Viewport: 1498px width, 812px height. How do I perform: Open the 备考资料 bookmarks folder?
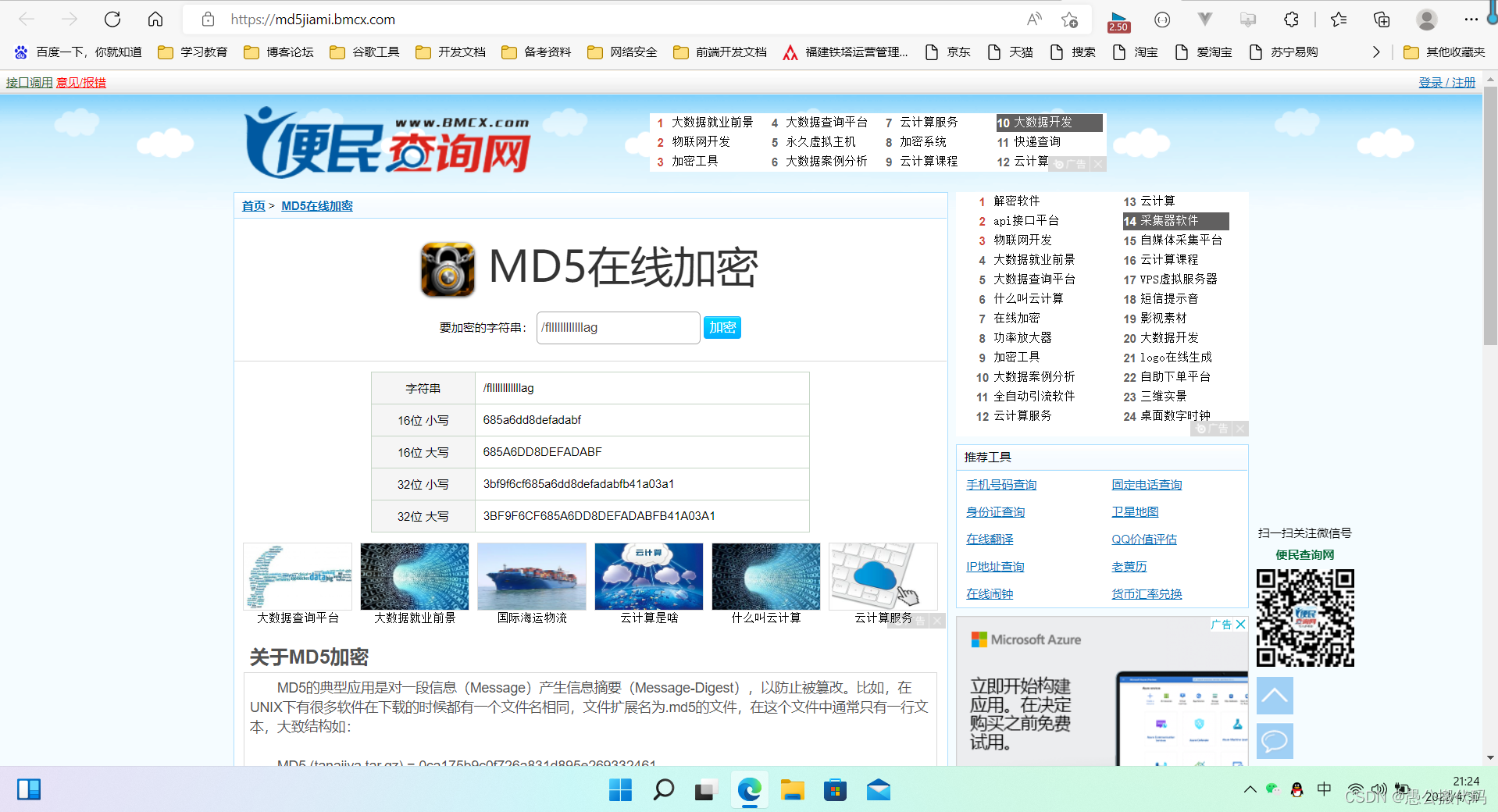click(537, 52)
